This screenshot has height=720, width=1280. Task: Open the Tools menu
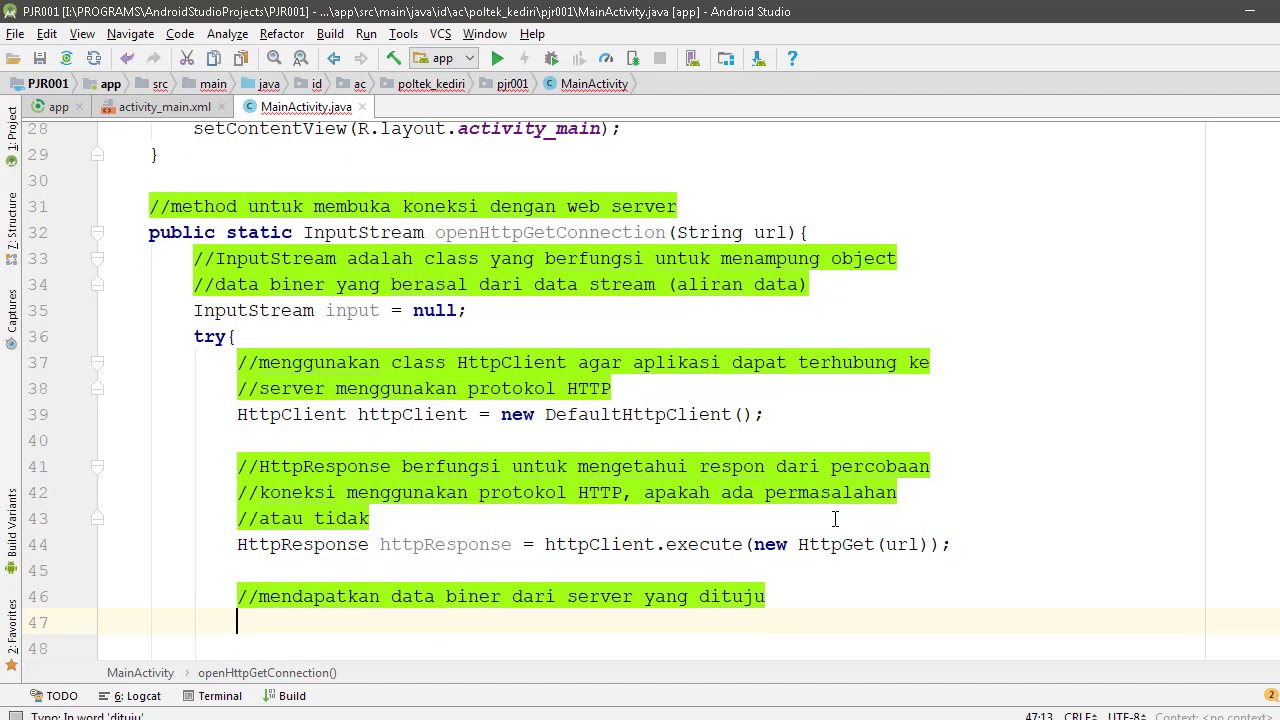click(403, 34)
